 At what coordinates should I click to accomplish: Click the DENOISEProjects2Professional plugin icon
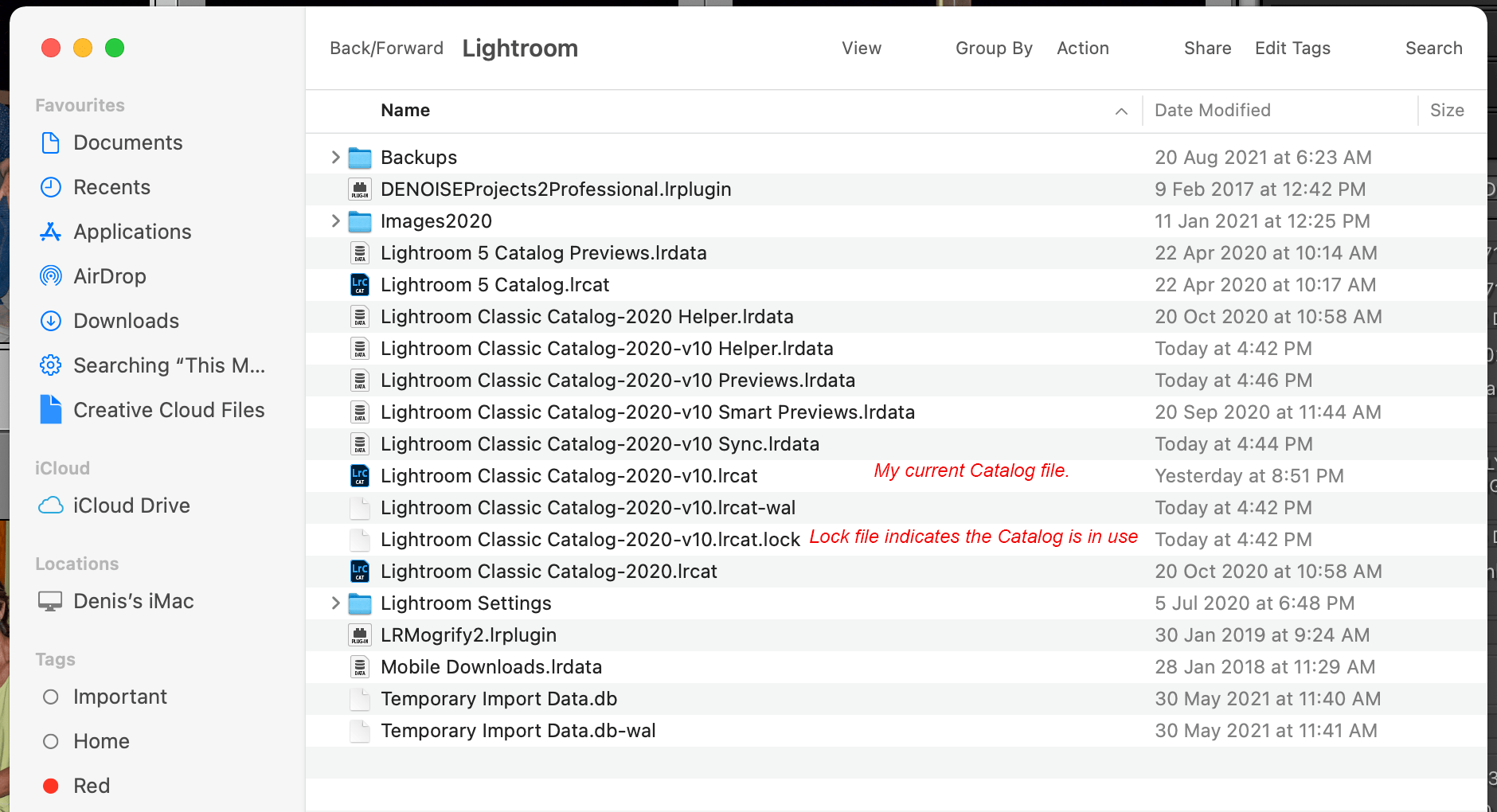tap(360, 189)
